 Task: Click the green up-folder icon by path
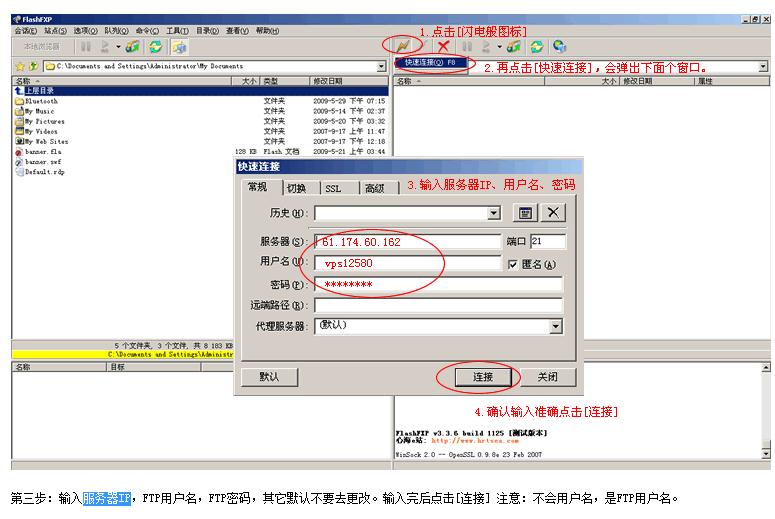(33, 66)
